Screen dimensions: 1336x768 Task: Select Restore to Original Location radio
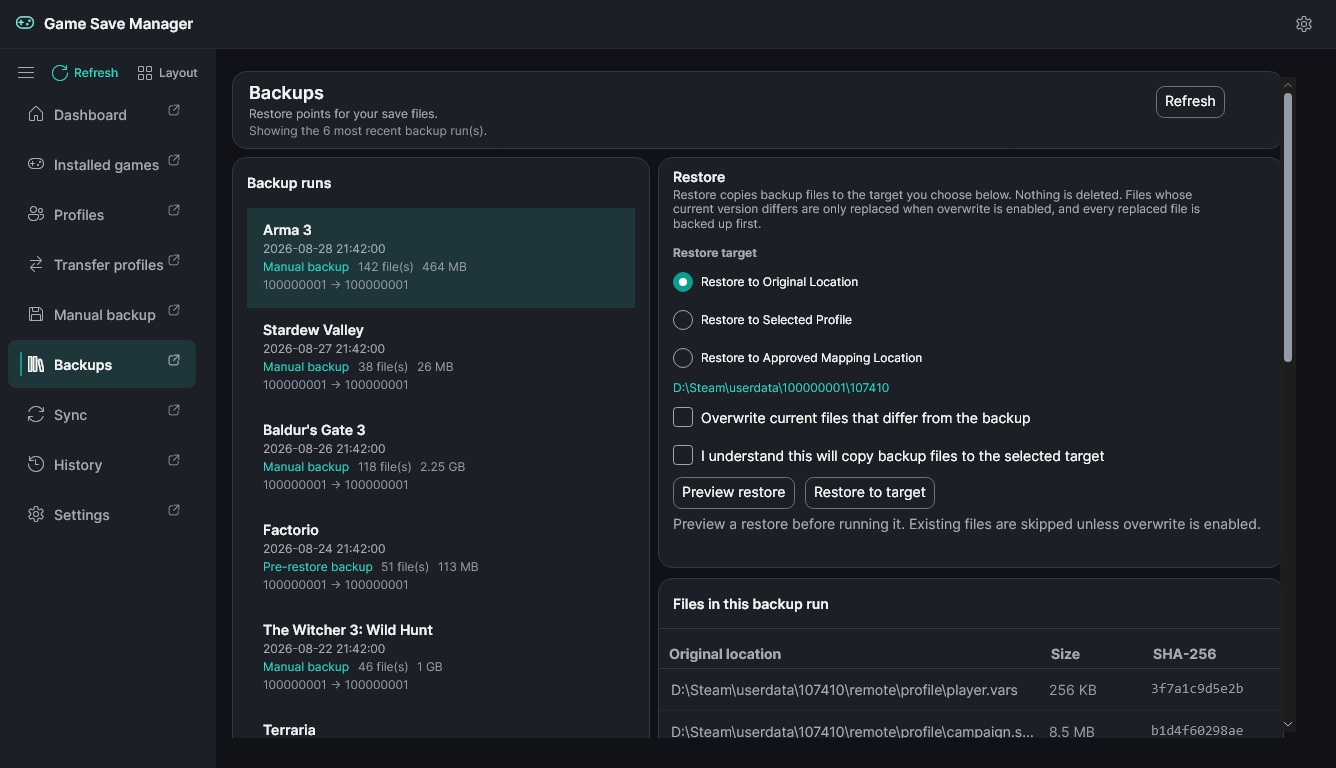683,282
